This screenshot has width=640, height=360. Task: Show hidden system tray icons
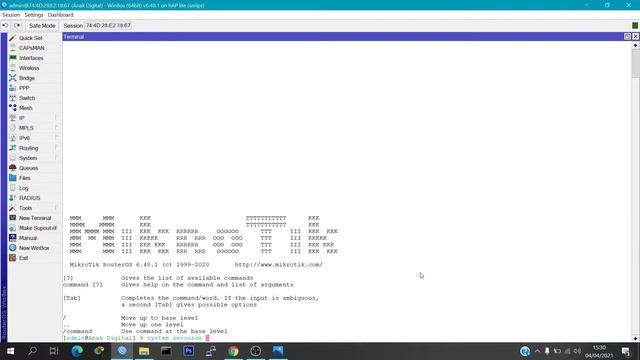coord(537,351)
